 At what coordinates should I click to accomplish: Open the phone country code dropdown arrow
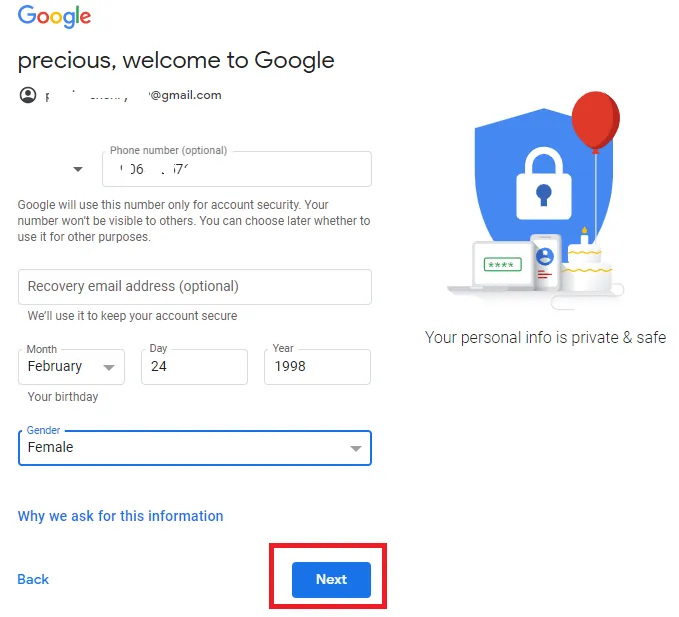[78, 169]
